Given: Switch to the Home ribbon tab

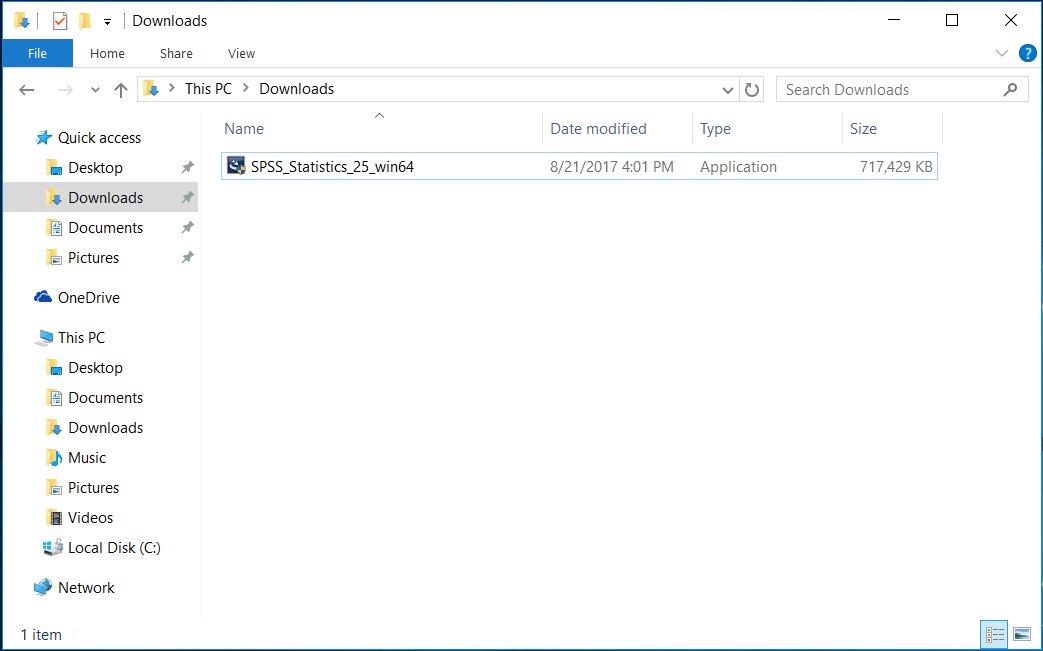Looking at the screenshot, I should coord(107,53).
